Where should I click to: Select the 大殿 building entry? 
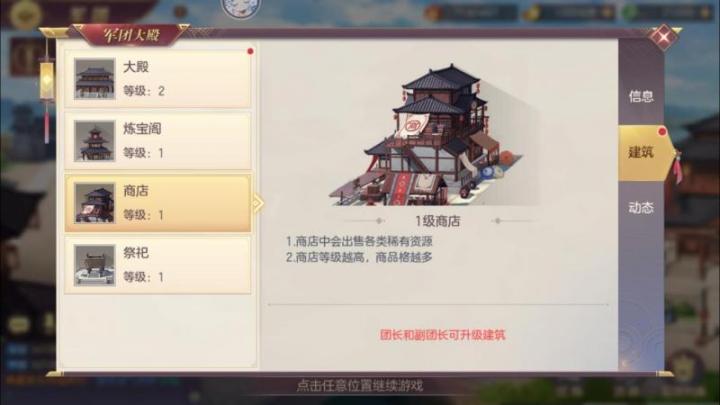(158, 79)
